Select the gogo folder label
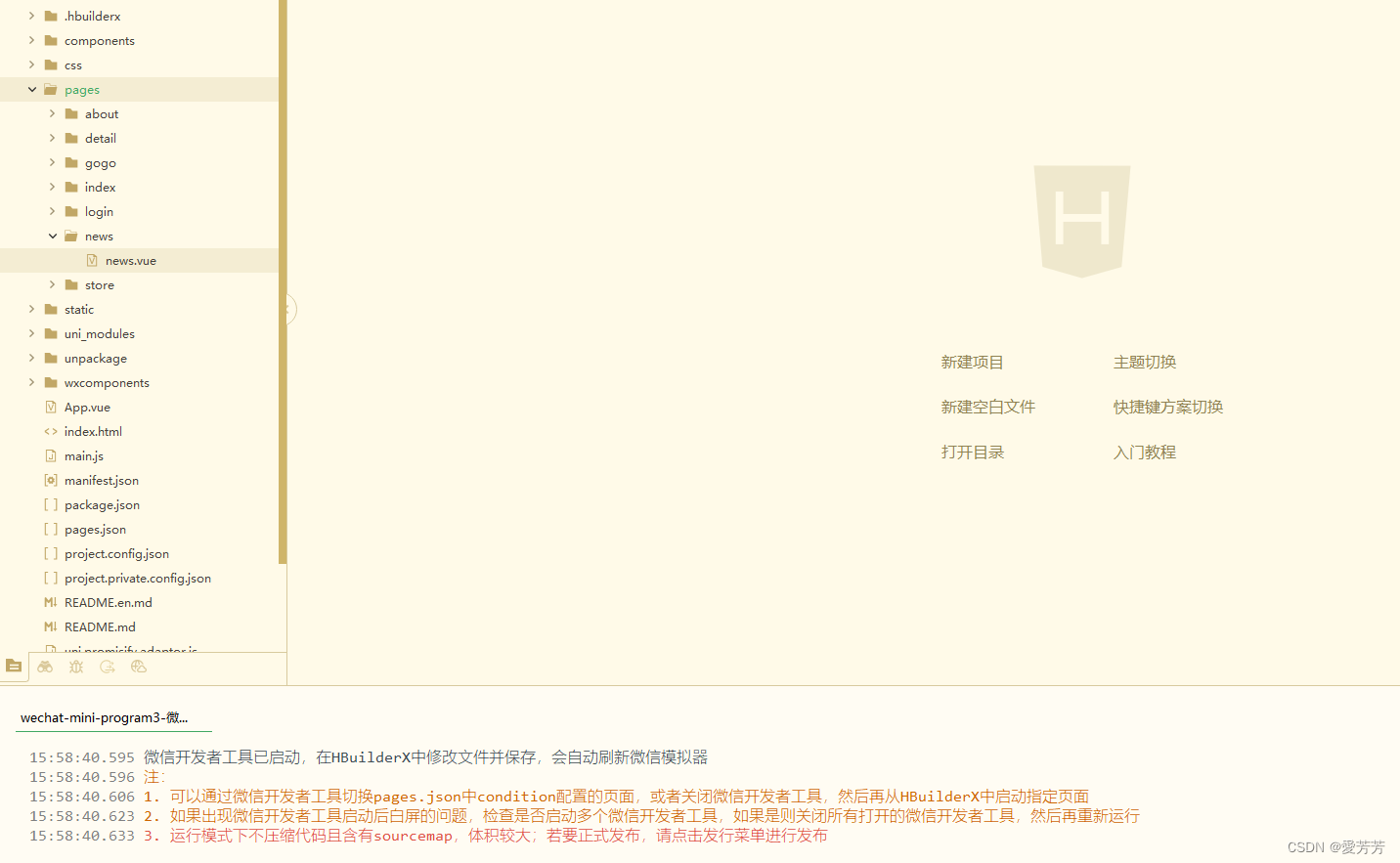The height and width of the screenshot is (863, 1400). (x=101, y=162)
